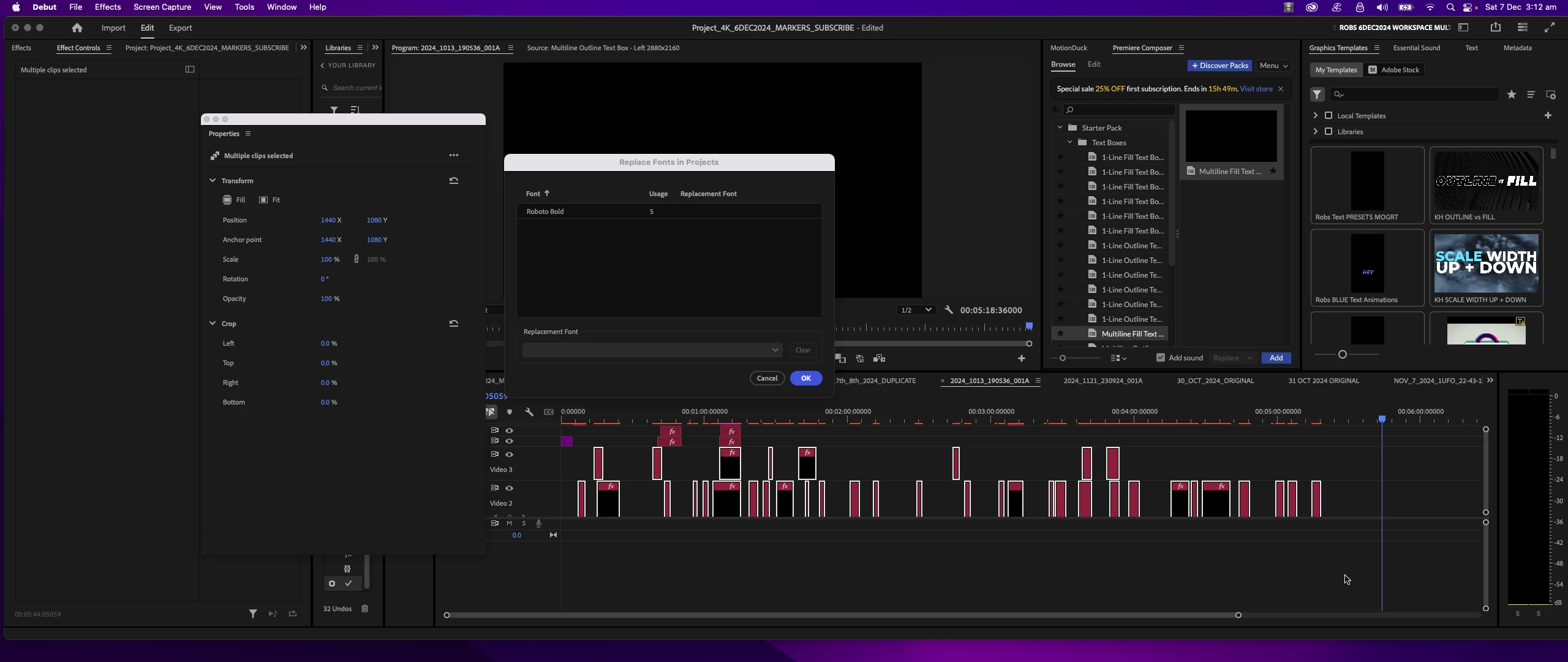Open the Screen Capture menu
Viewport: 1568px width, 662px height.
pos(162,7)
